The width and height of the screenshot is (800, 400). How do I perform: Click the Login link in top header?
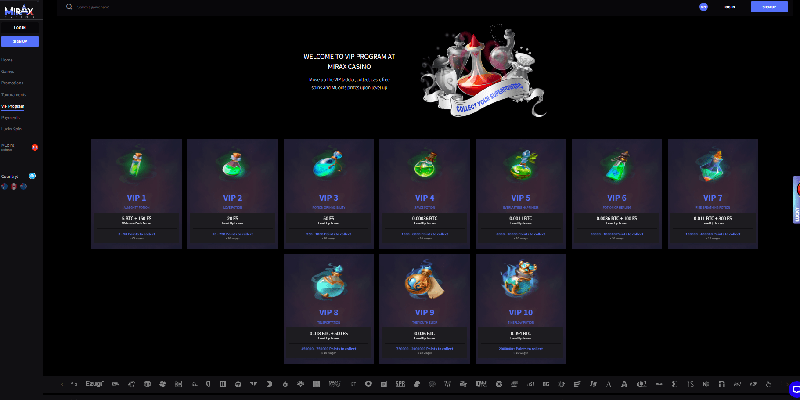pos(729,6)
